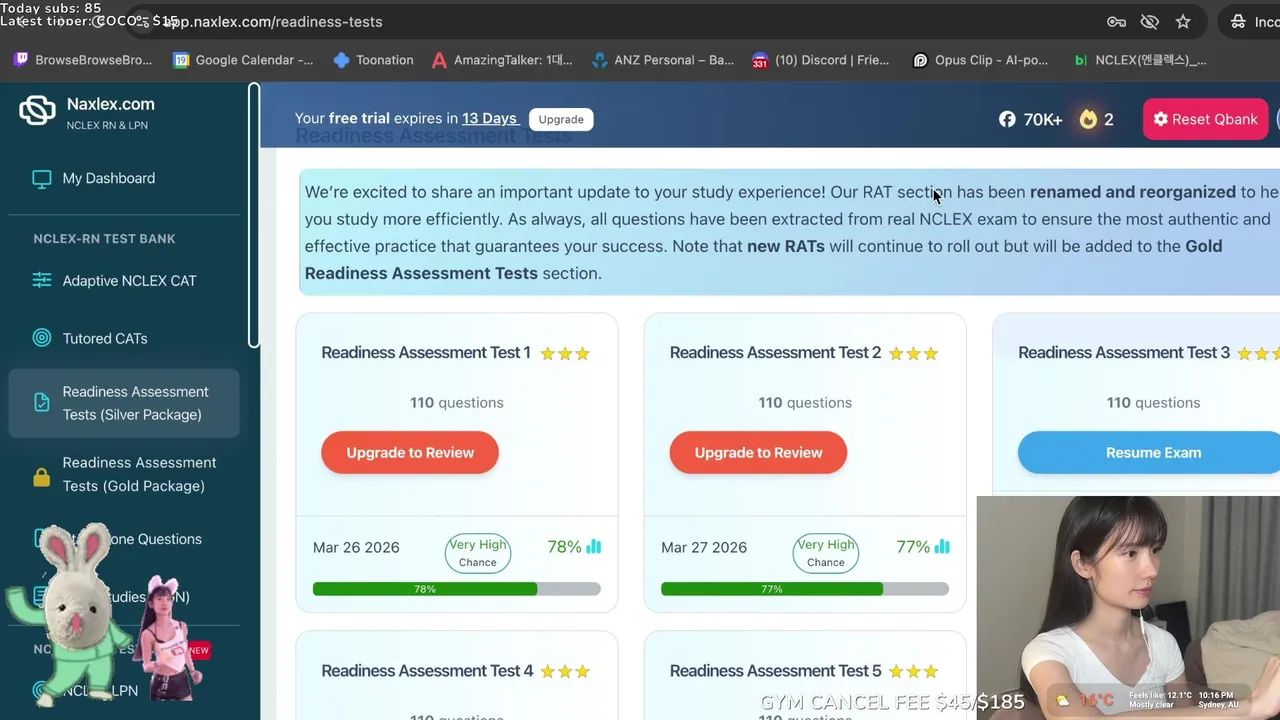Open Toonation bookmark

pos(373,60)
